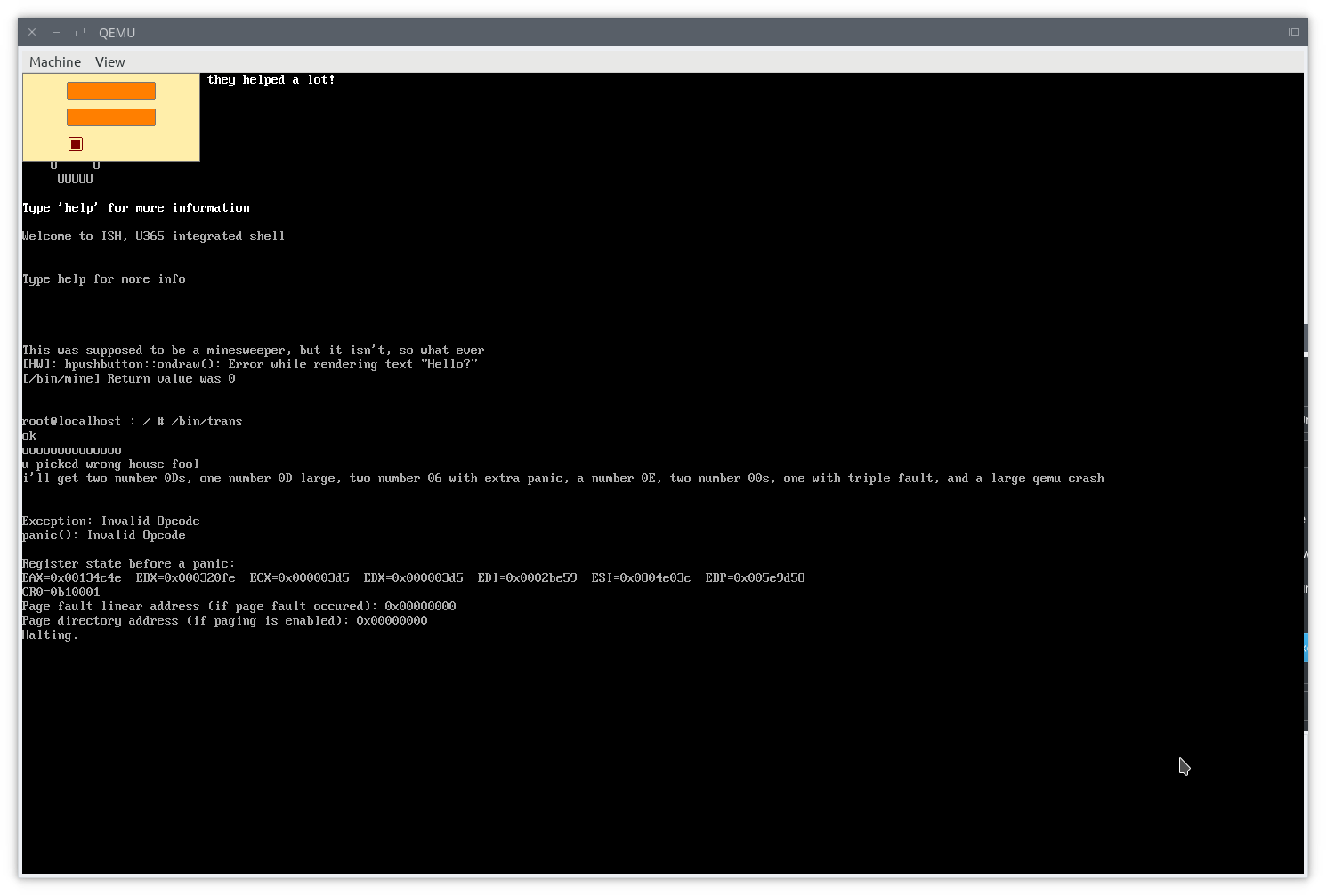Viewport: 1326px width, 896px height.
Task: Click the lower orange push button
Action: tap(111, 117)
